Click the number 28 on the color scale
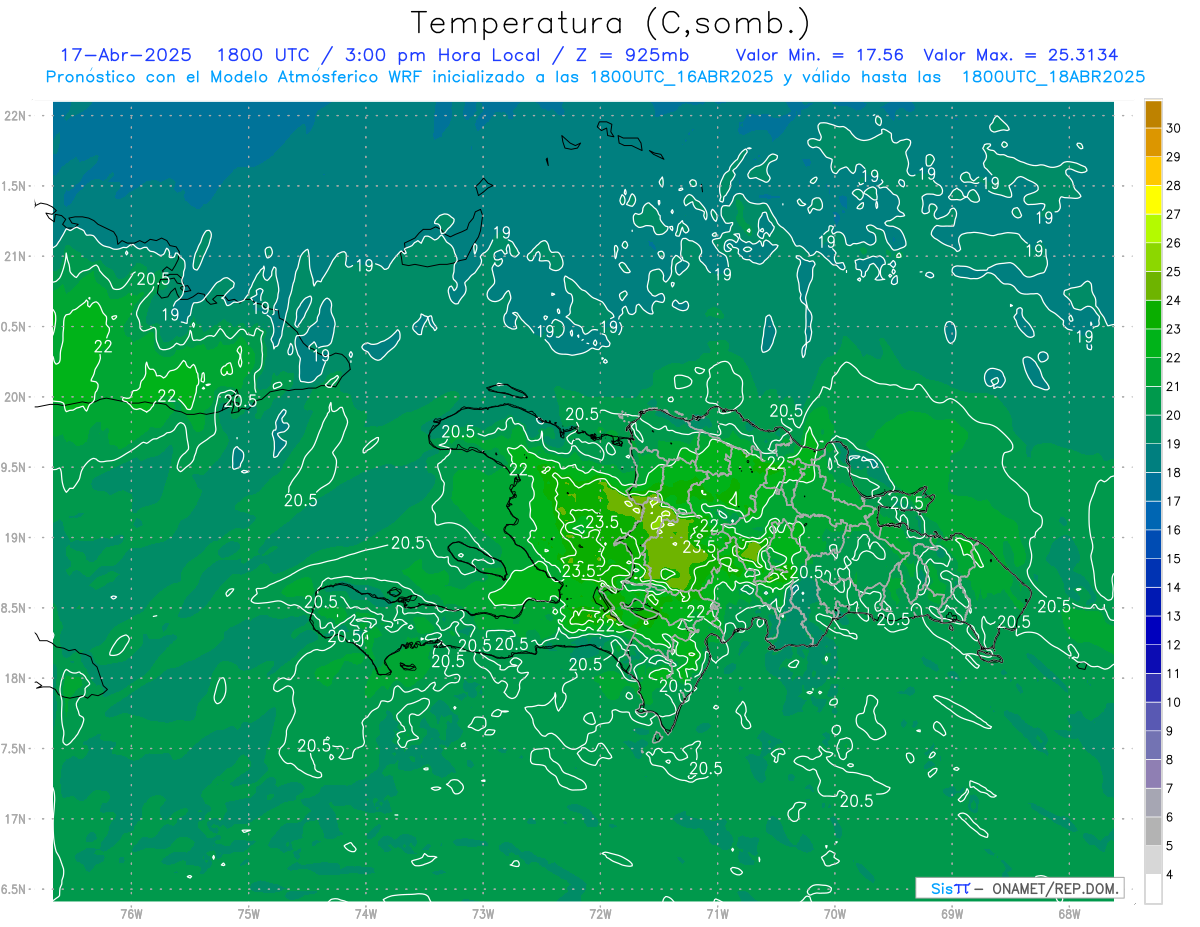The width and height of the screenshot is (1200, 927). click(1173, 185)
